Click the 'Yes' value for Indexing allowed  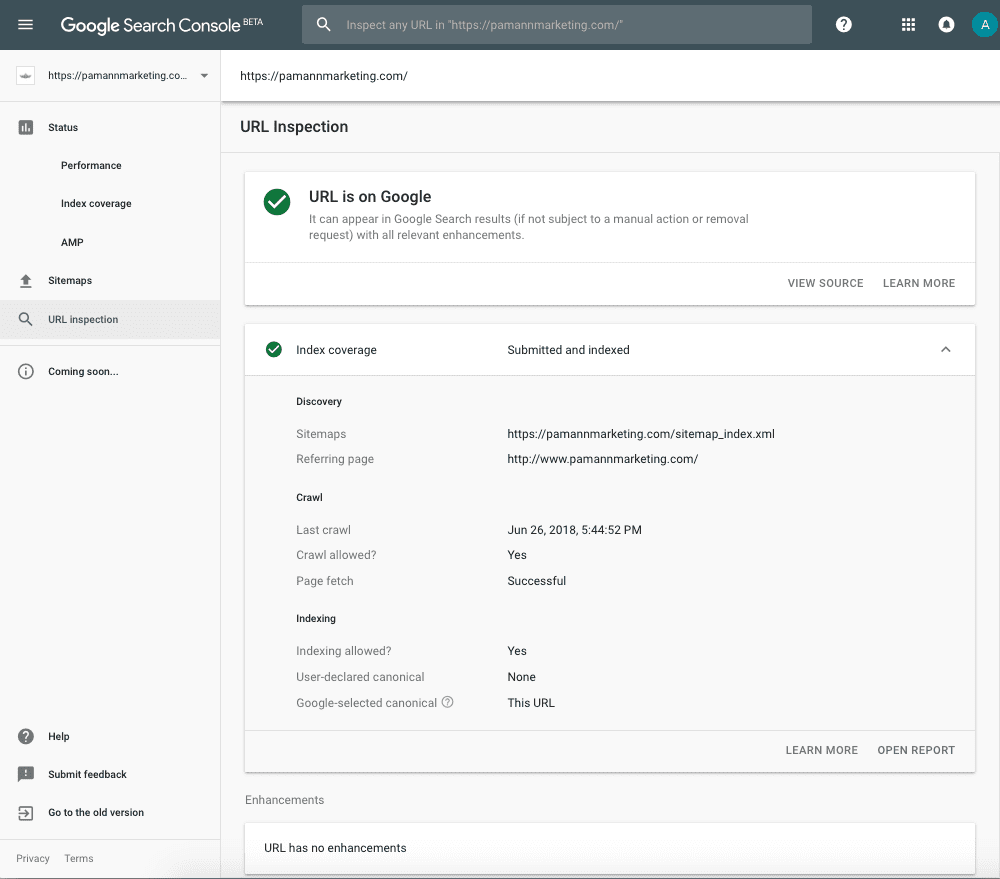click(517, 651)
